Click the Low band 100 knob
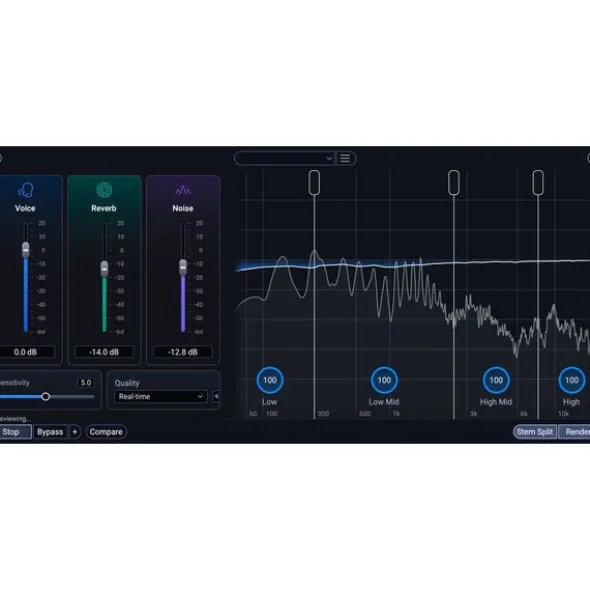Viewport: 590px width, 591px height. [270, 380]
